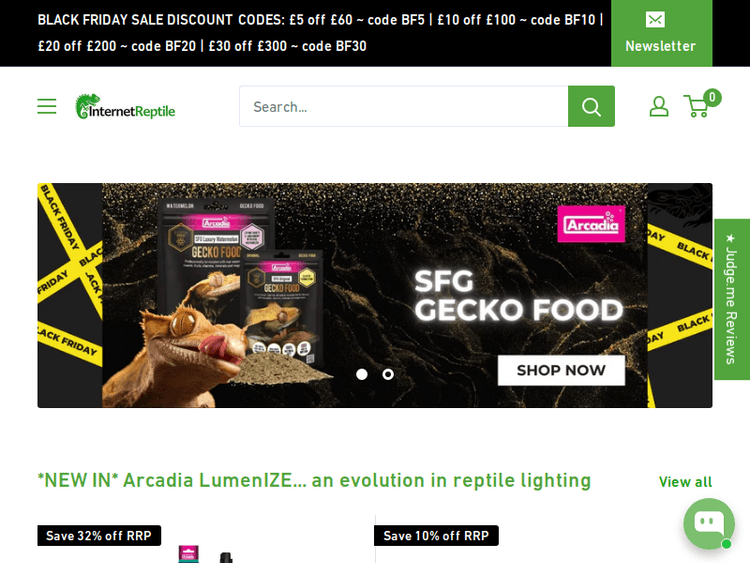Select the second carousel slide dot
750x563 pixels.
(388, 374)
